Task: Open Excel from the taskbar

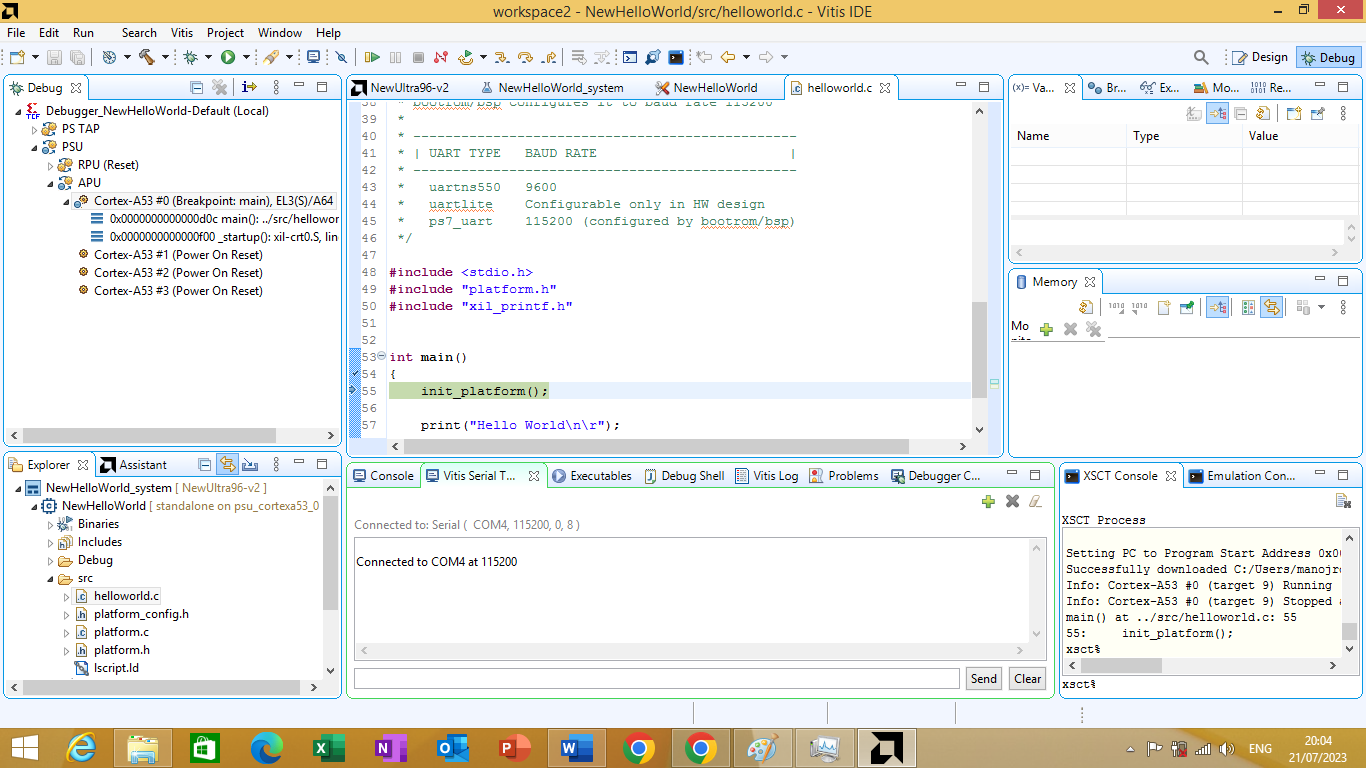Action: click(x=329, y=748)
